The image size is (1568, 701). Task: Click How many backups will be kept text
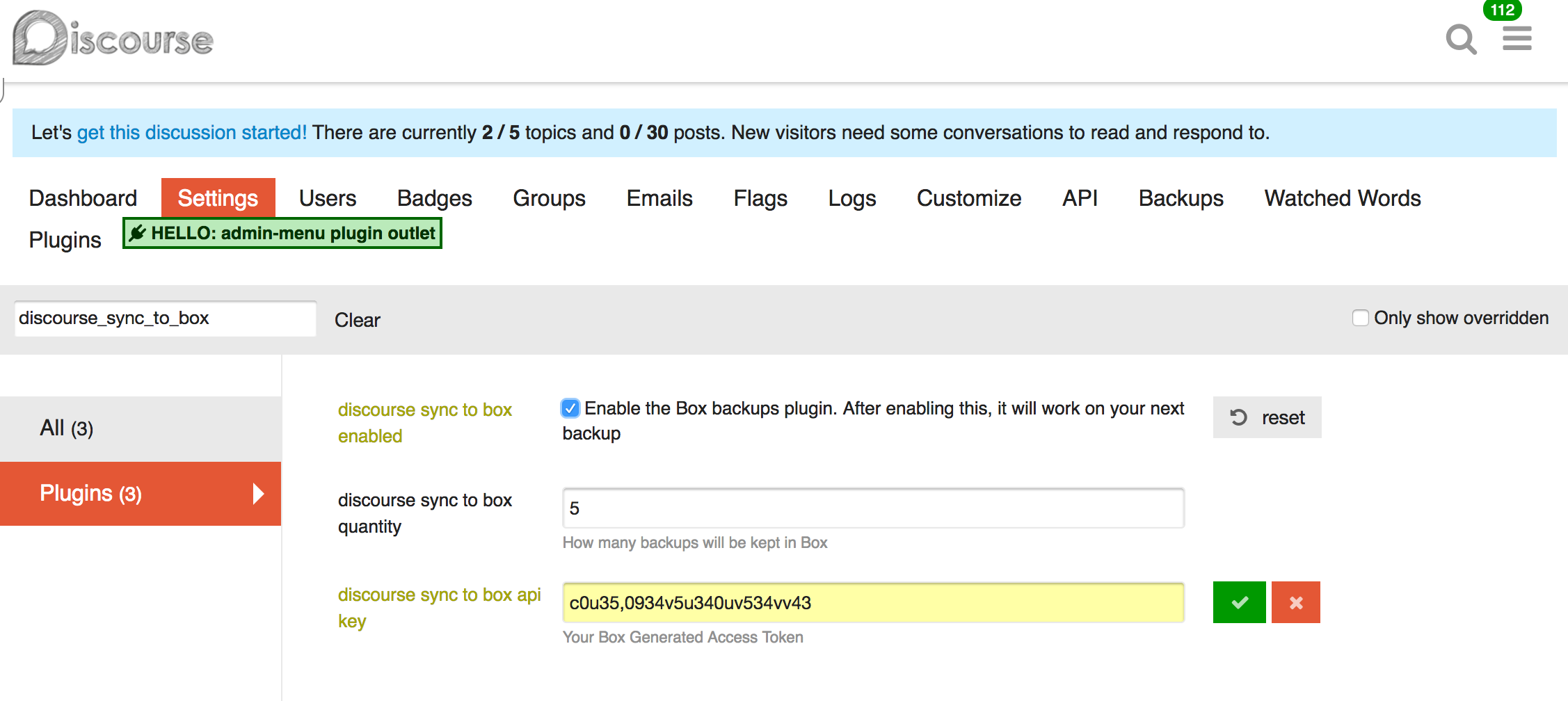694,543
